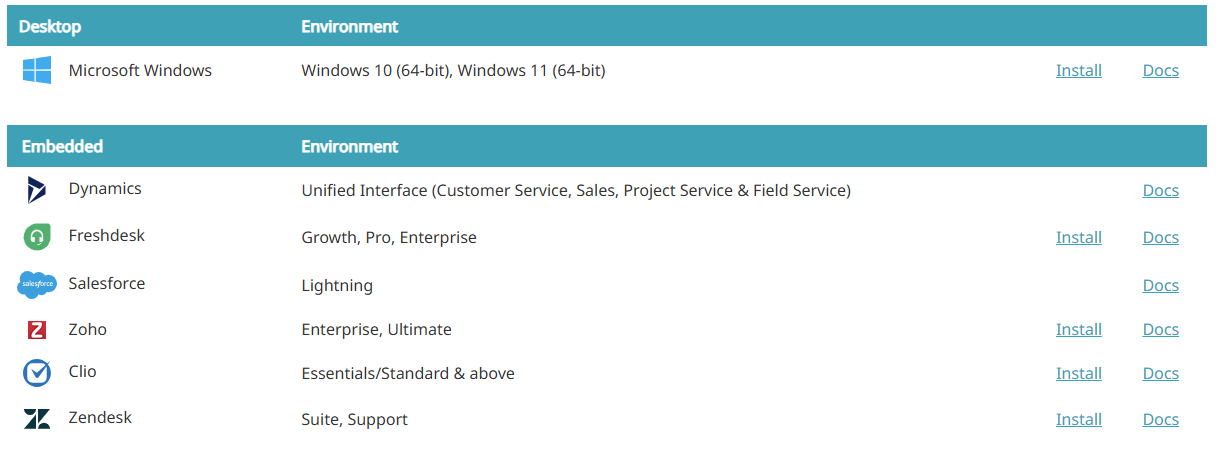Click the Dynamics logo icon
Image resolution: width=1219 pixels, height=449 pixels.
point(37,190)
